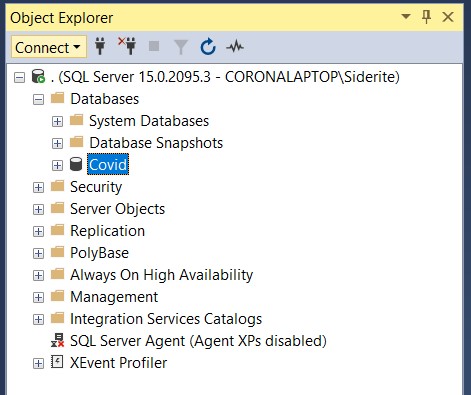471x395 pixels.
Task: Expand Always On High Availability folder
Action: pyautogui.click(x=38, y=276)
